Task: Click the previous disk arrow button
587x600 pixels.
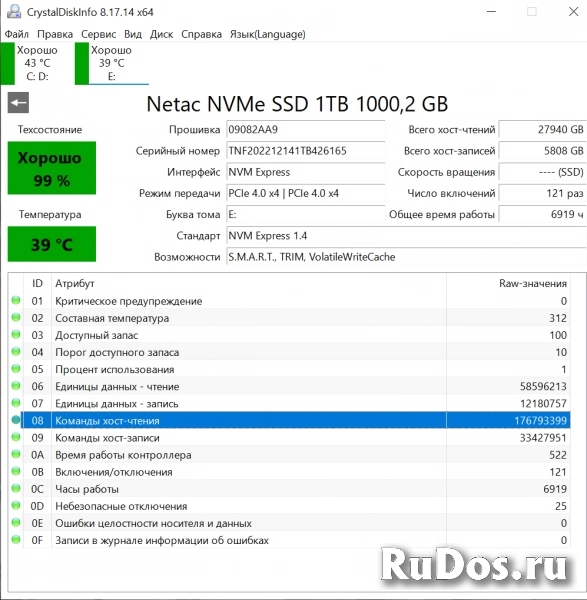Action: point(18,103)
